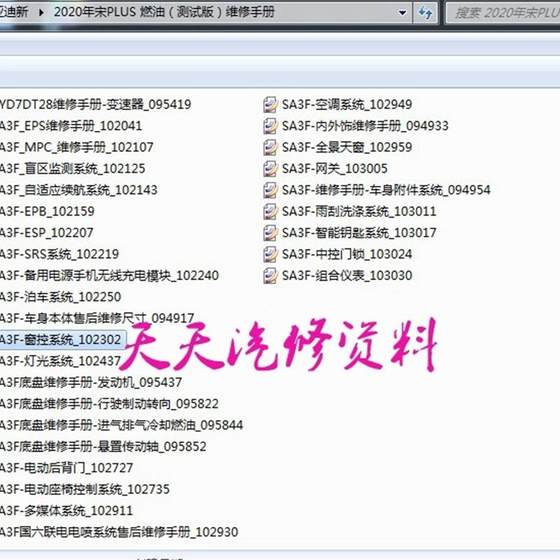Click the SA3F-组合仪表_103030 file icon
The width and height of the screenshot is (560, 560).
point(270,276)
